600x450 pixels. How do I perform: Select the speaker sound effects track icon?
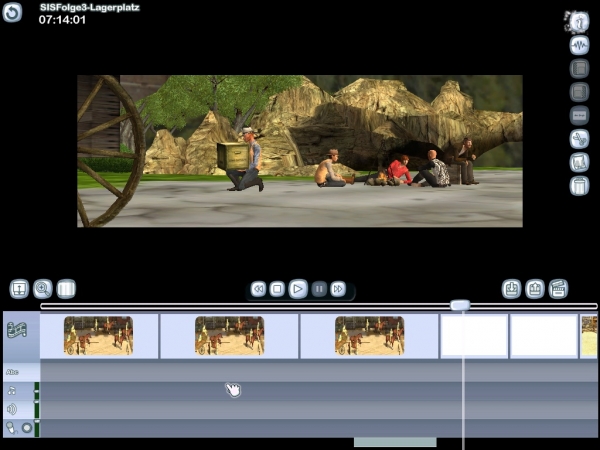coord(11,409)
